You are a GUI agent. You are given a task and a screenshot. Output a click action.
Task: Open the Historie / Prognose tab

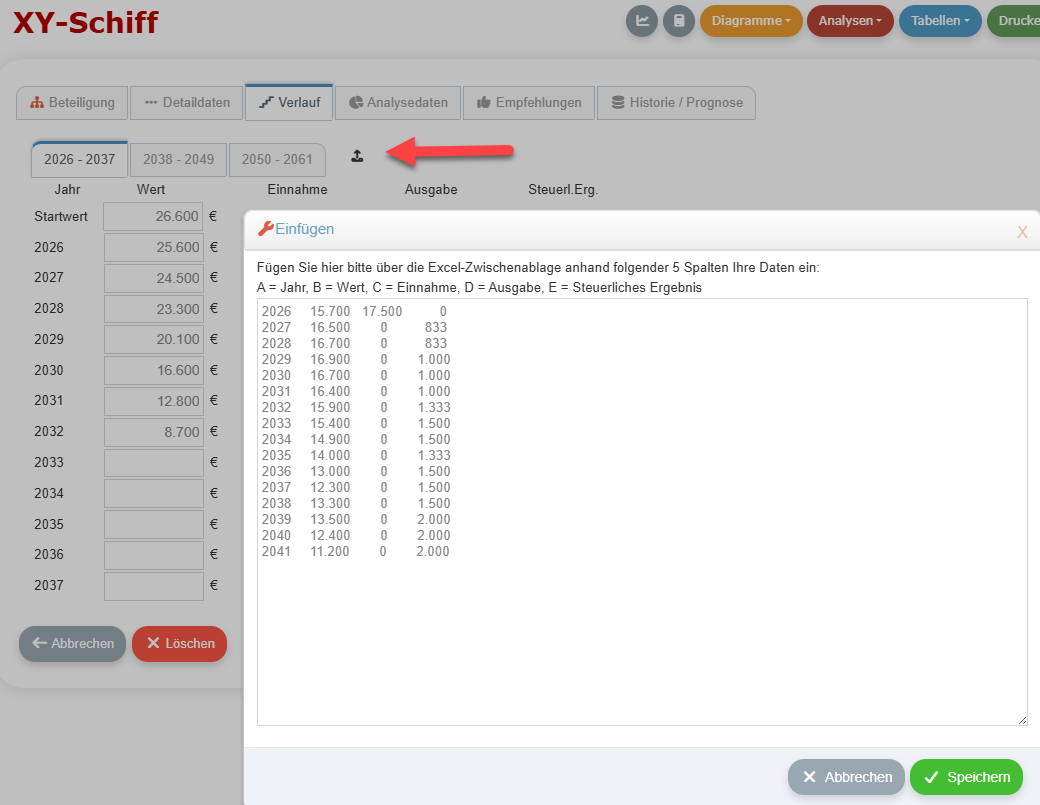pyautogui.click(x=676, y=102)
